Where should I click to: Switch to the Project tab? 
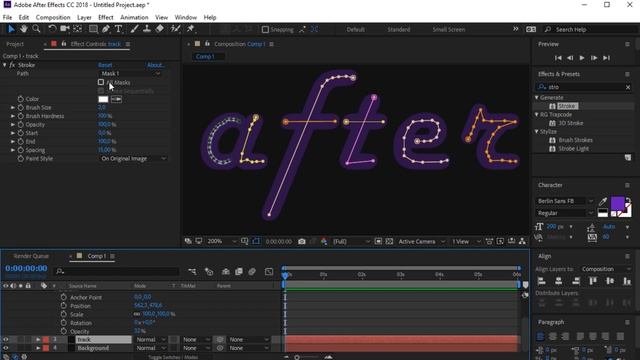pyautogui.click(x=15, y=44)
